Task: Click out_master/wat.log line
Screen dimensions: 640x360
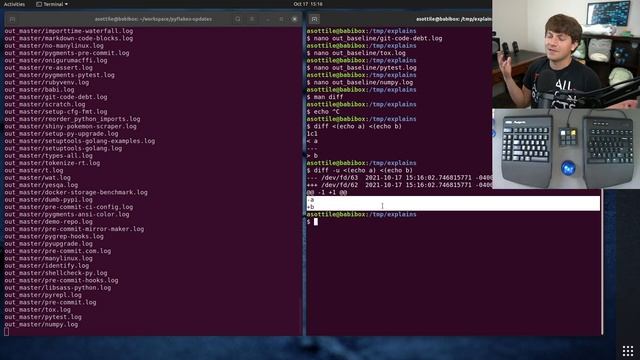Action: (38, 178)
